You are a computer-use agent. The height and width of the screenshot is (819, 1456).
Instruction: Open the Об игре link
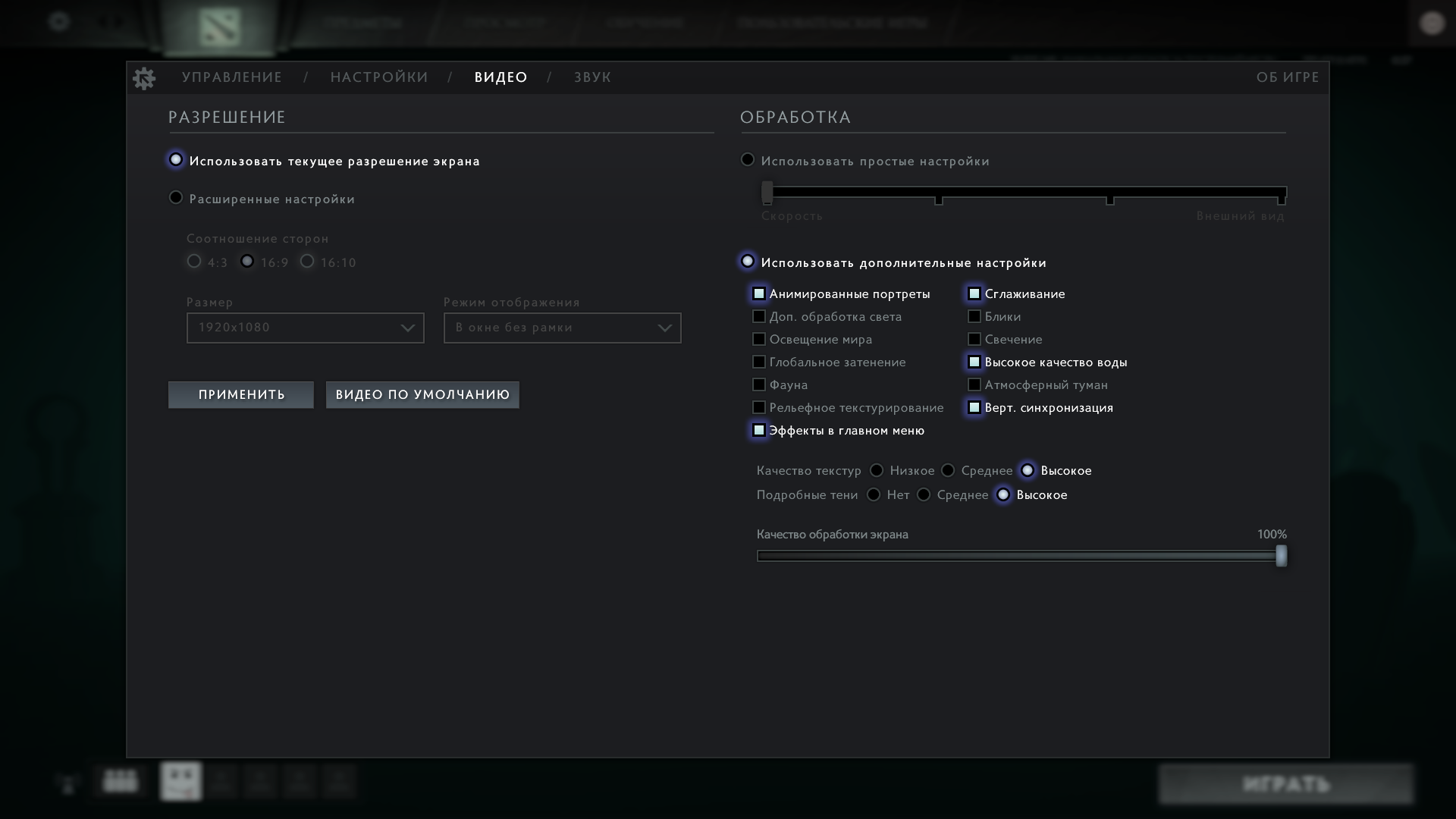1288,77
